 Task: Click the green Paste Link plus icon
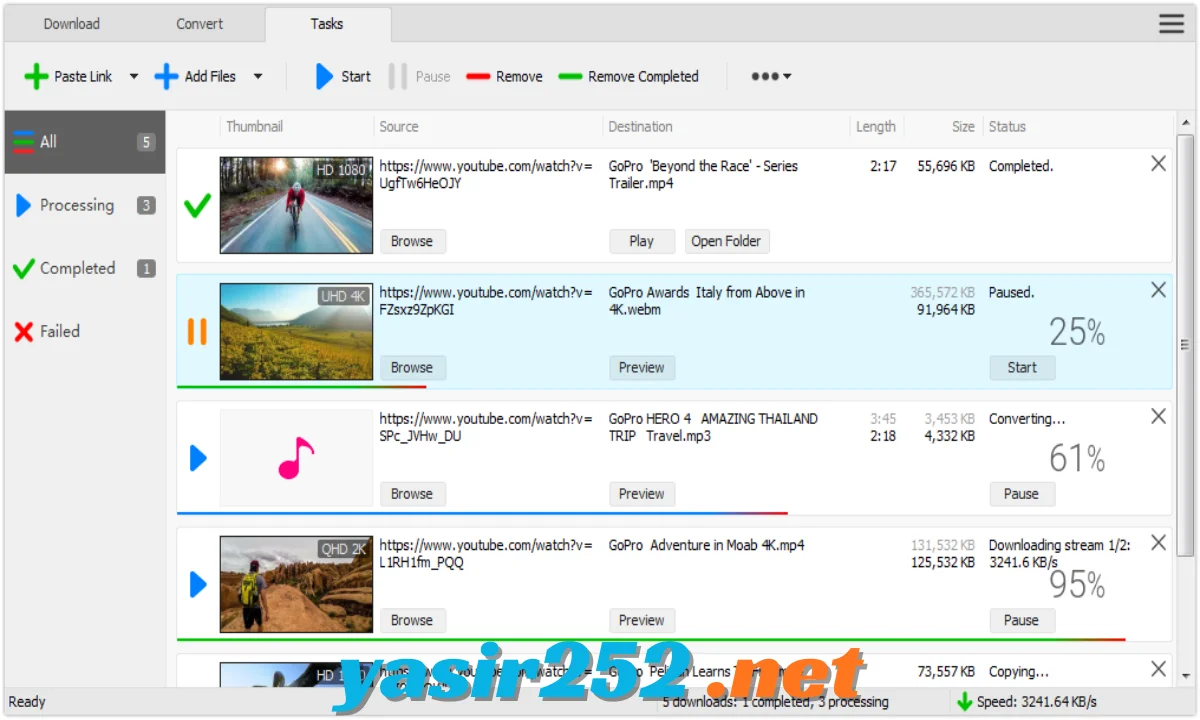(x=36, y=76)
